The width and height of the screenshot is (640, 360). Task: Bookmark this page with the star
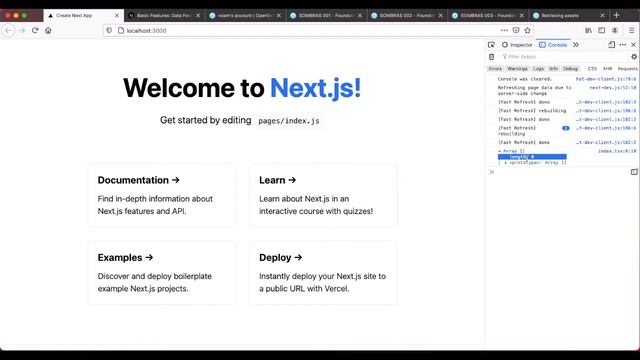(527, 30)
